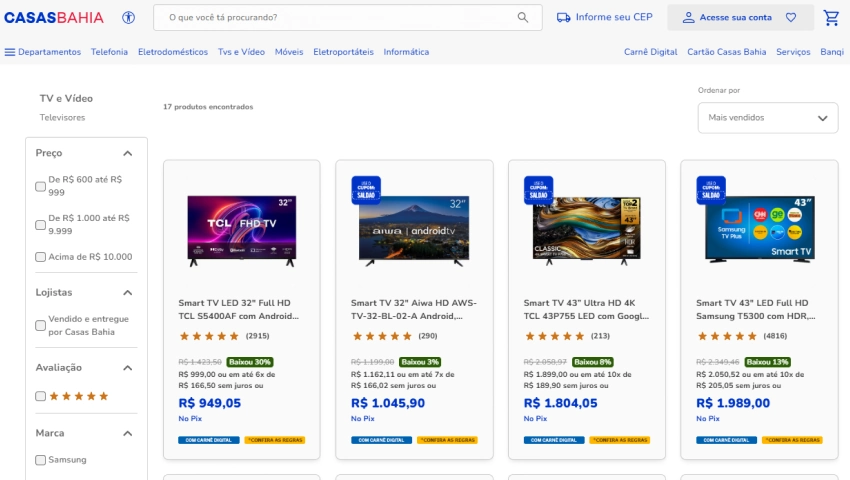Open Smart TV LED 32" Full HD TCL title
Viewport: 850px width, 480px height.
[239, 310]
